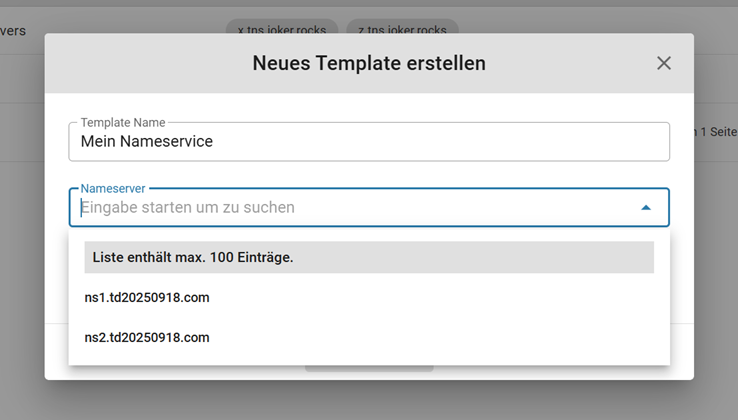Collapse the Nameserver dropdown arrow

coord(646,207)
